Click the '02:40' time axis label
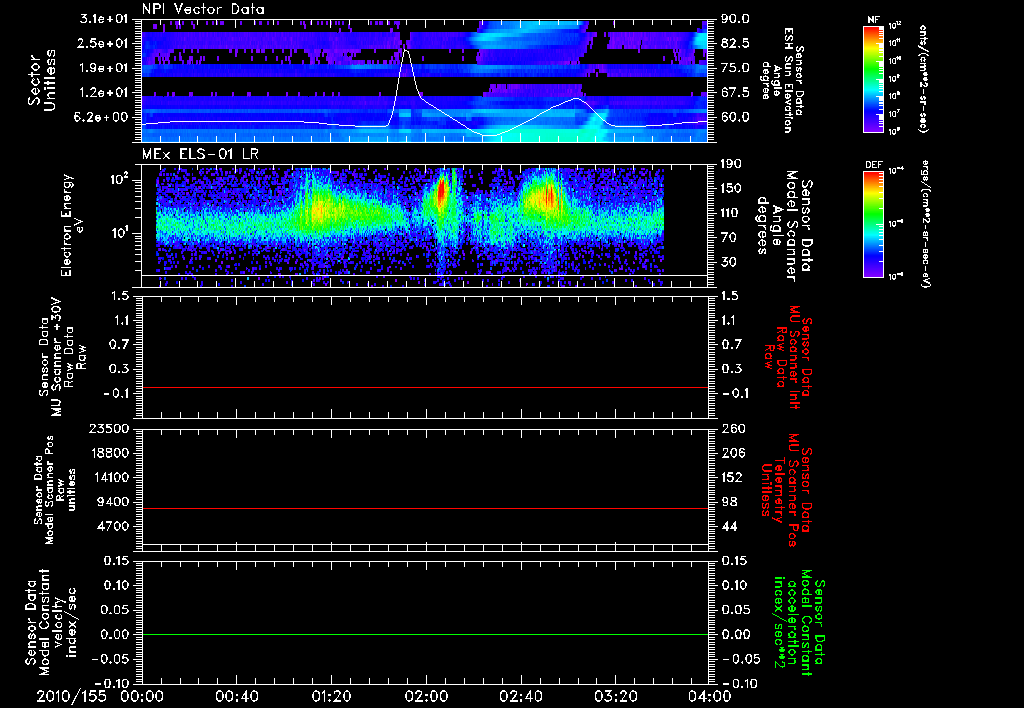Screen dimensions: 1024x708 520,696
